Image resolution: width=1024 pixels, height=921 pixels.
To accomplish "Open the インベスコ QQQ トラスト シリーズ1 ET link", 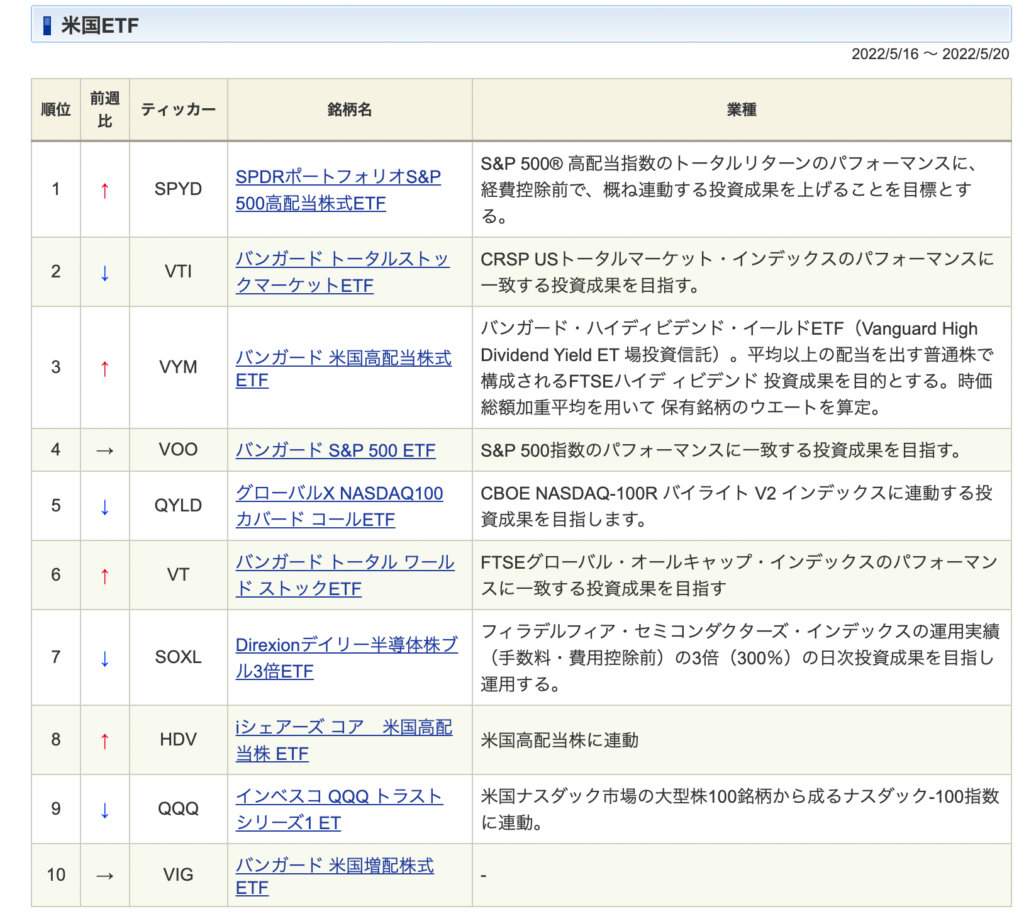I will (339, 809).
